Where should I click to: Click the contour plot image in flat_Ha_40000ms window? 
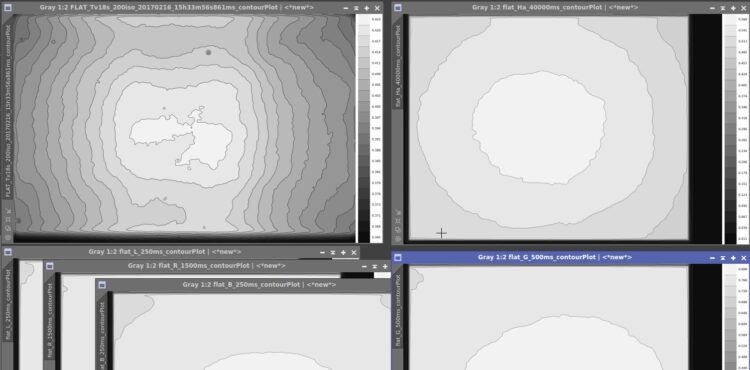[x=549, y=128]
